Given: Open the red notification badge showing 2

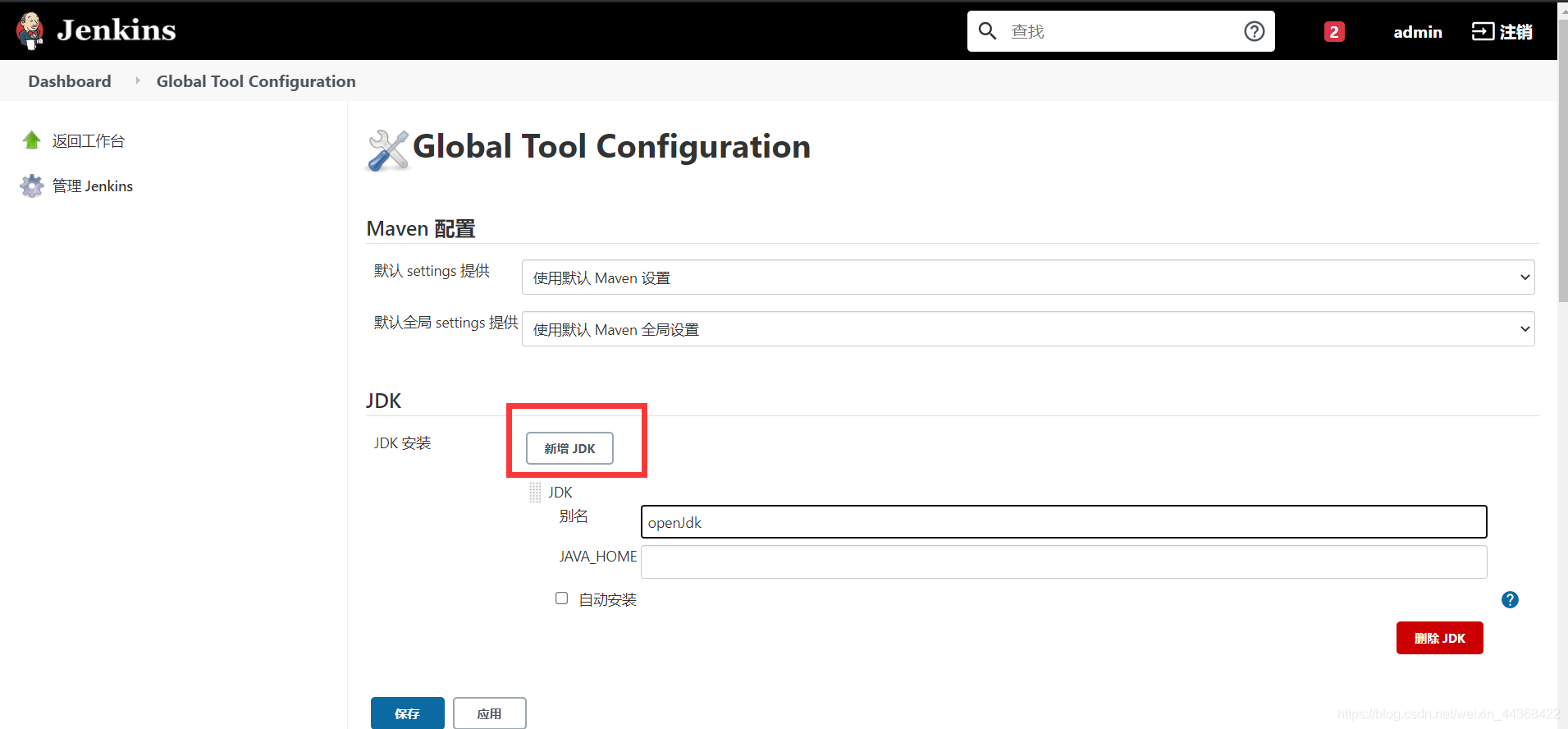Looking at the screenshot, I should pos(1334,32).
